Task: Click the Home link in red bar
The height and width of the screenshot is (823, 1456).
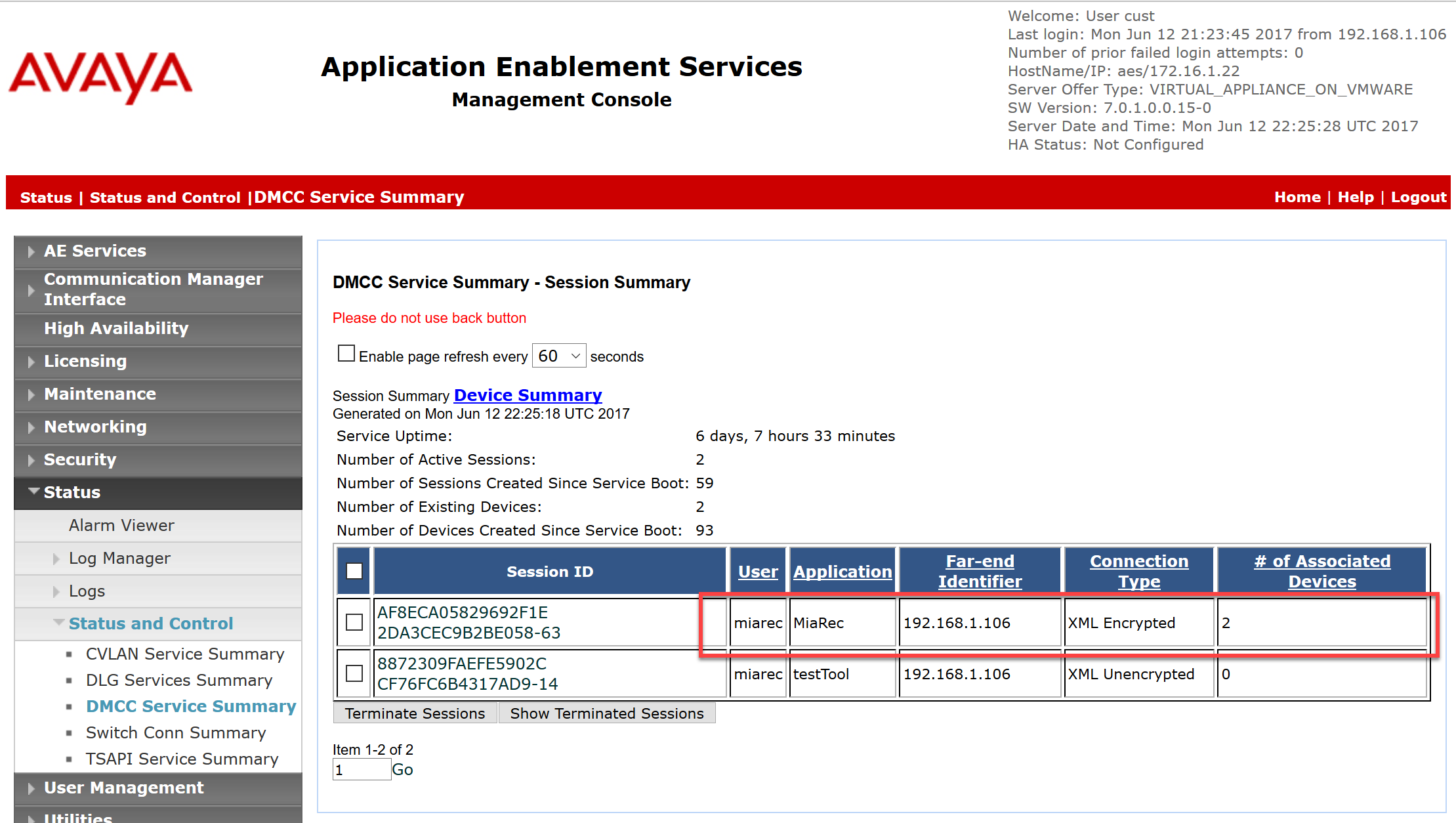Action: click(x=1297, y=198)
